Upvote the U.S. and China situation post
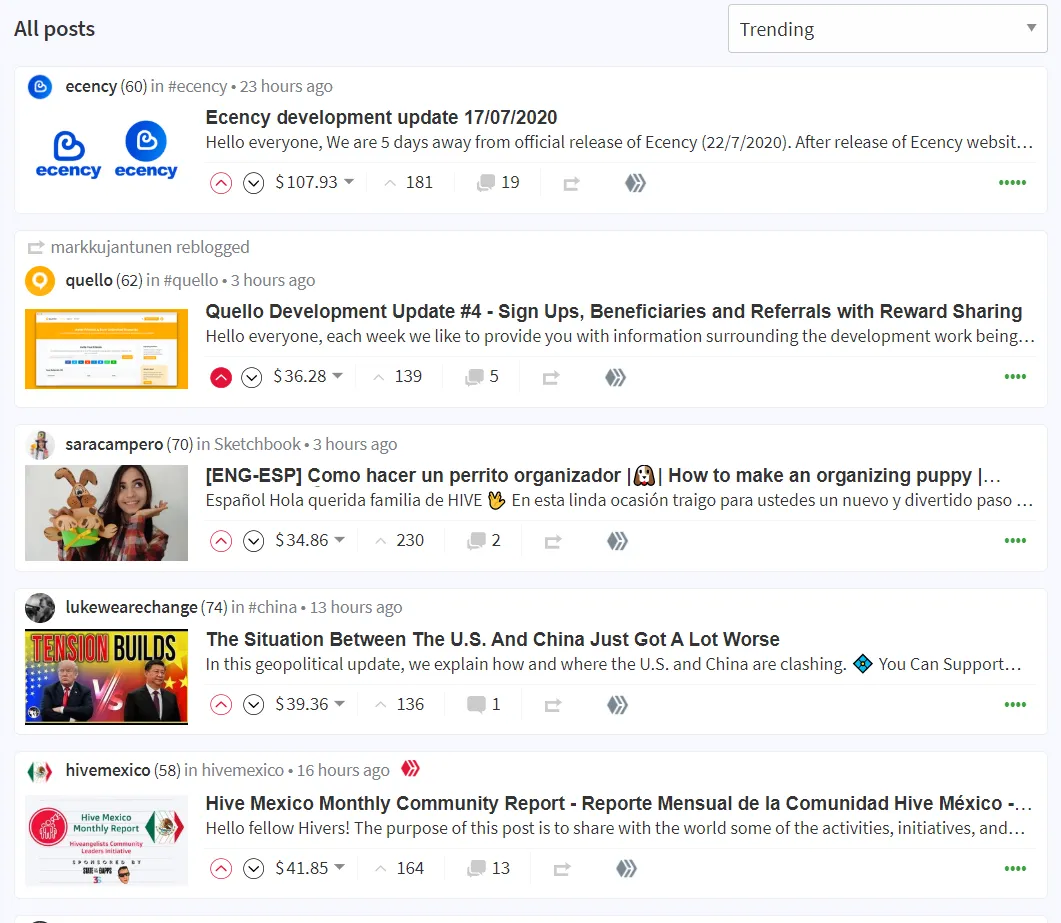 point(221,704)
